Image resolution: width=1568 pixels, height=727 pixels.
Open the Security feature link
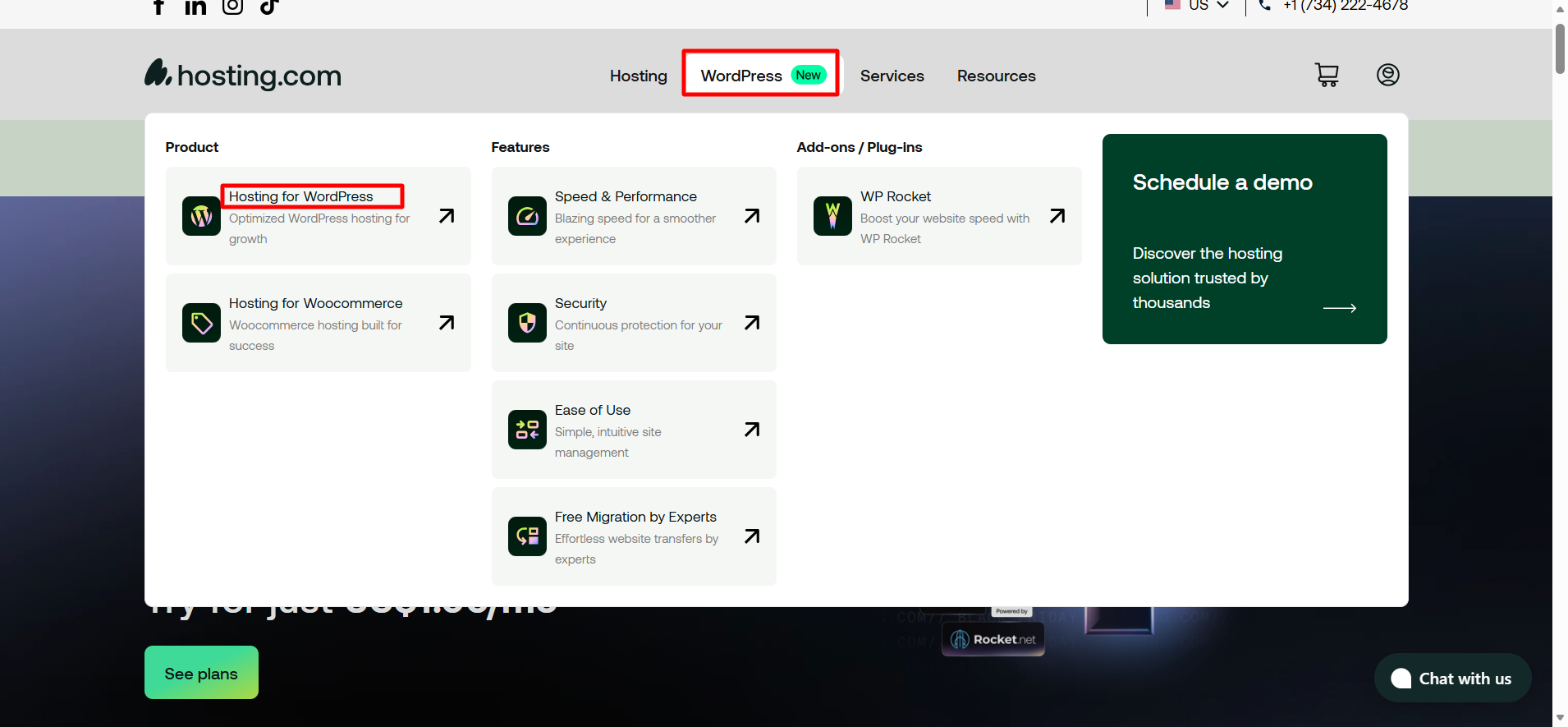tap(580, 303)
